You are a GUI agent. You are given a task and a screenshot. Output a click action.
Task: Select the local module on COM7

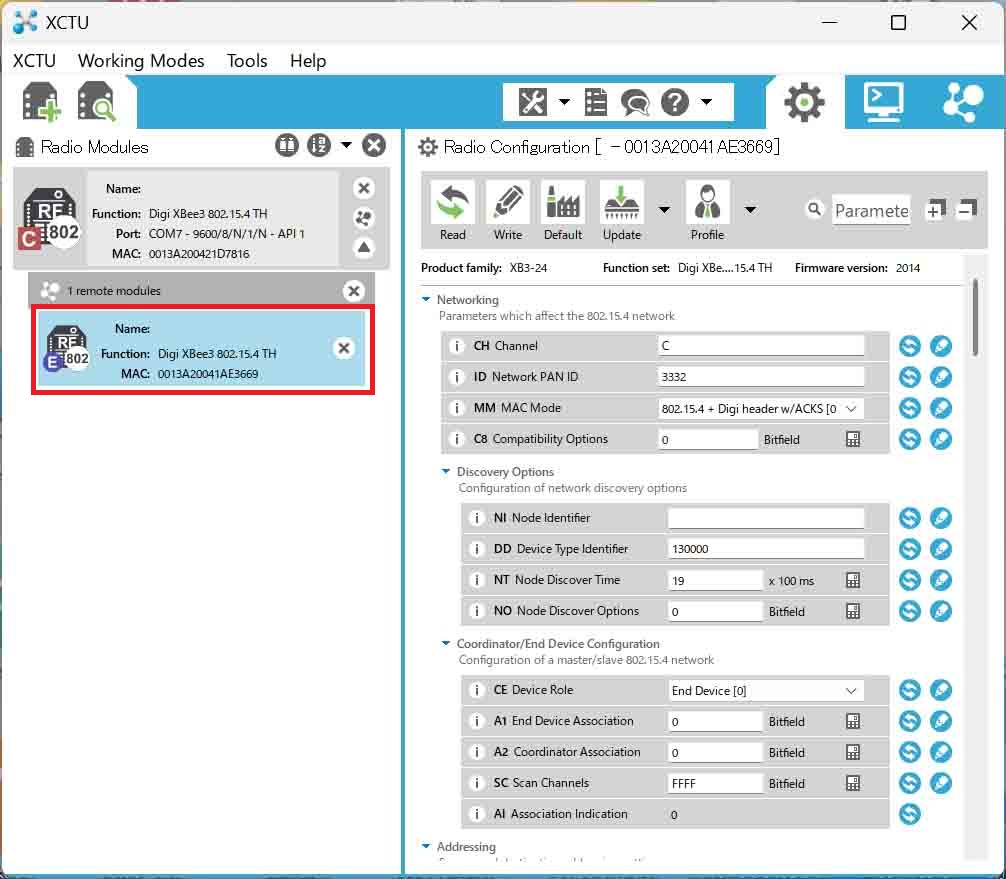coord(201,218)
